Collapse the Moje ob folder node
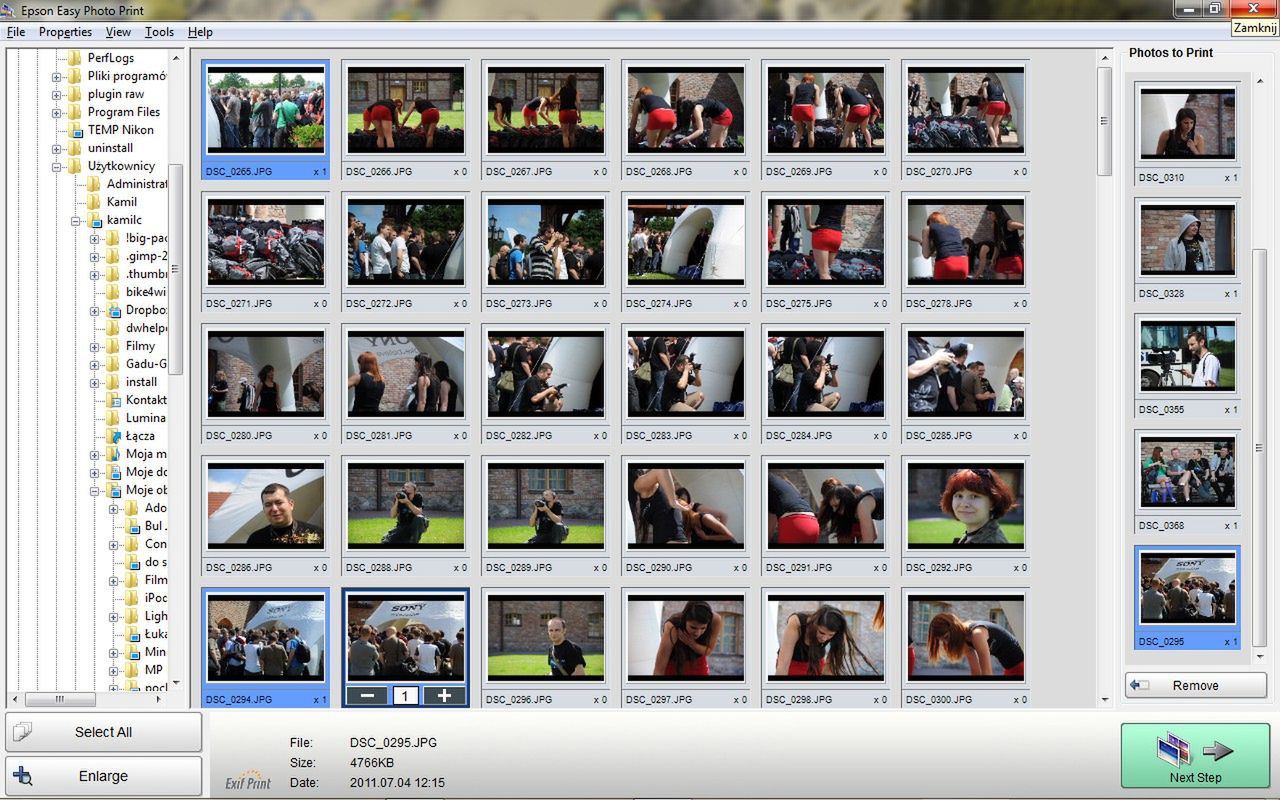The height and width of the screenshot is (800, 1280). coord(95,490)
